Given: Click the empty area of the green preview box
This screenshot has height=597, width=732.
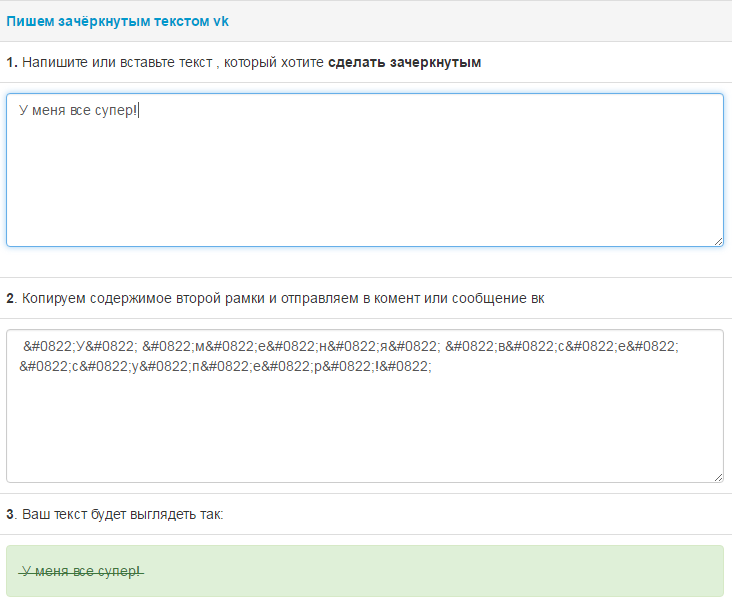Looking at the screenshot, I should click(450, 571).
